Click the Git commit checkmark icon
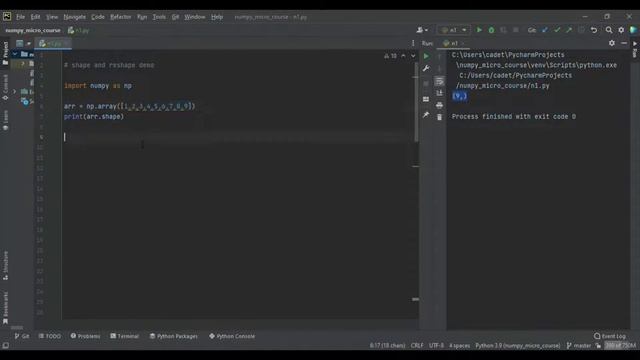 pos(557,30)
